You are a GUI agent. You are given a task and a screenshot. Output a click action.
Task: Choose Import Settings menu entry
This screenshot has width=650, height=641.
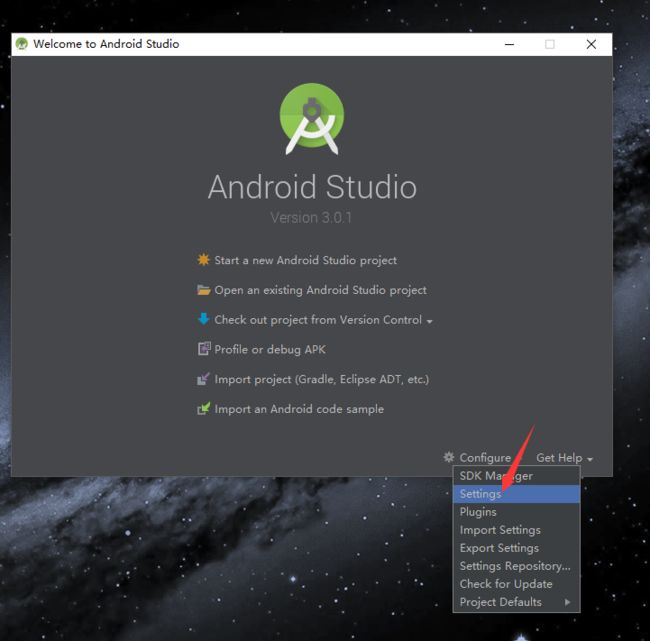coord(516,530)
